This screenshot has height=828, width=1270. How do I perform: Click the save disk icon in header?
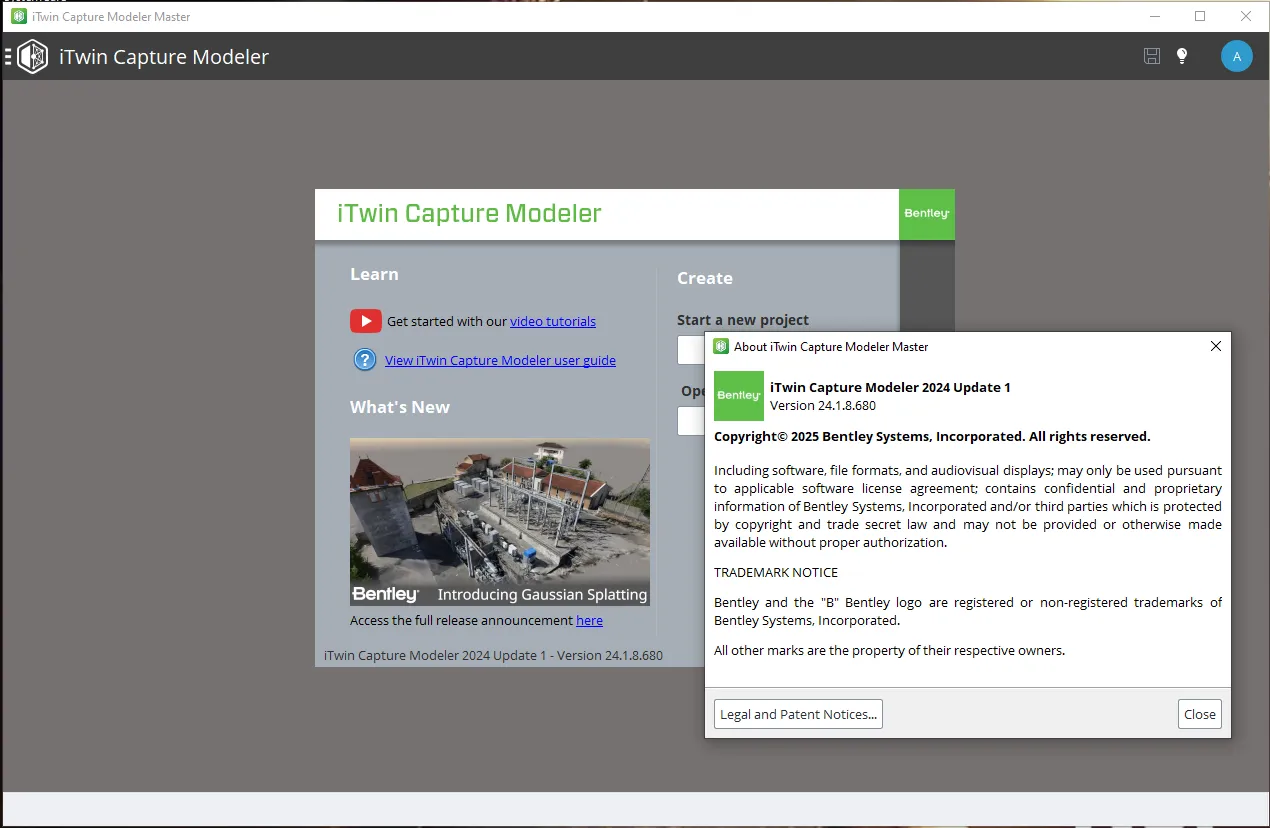click(x=1152, y=56)
